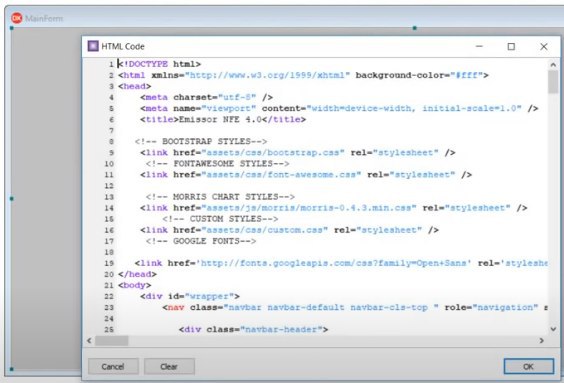Click the Cancel button
Screen dimensions: 564x383
click(x=113, y=366)
